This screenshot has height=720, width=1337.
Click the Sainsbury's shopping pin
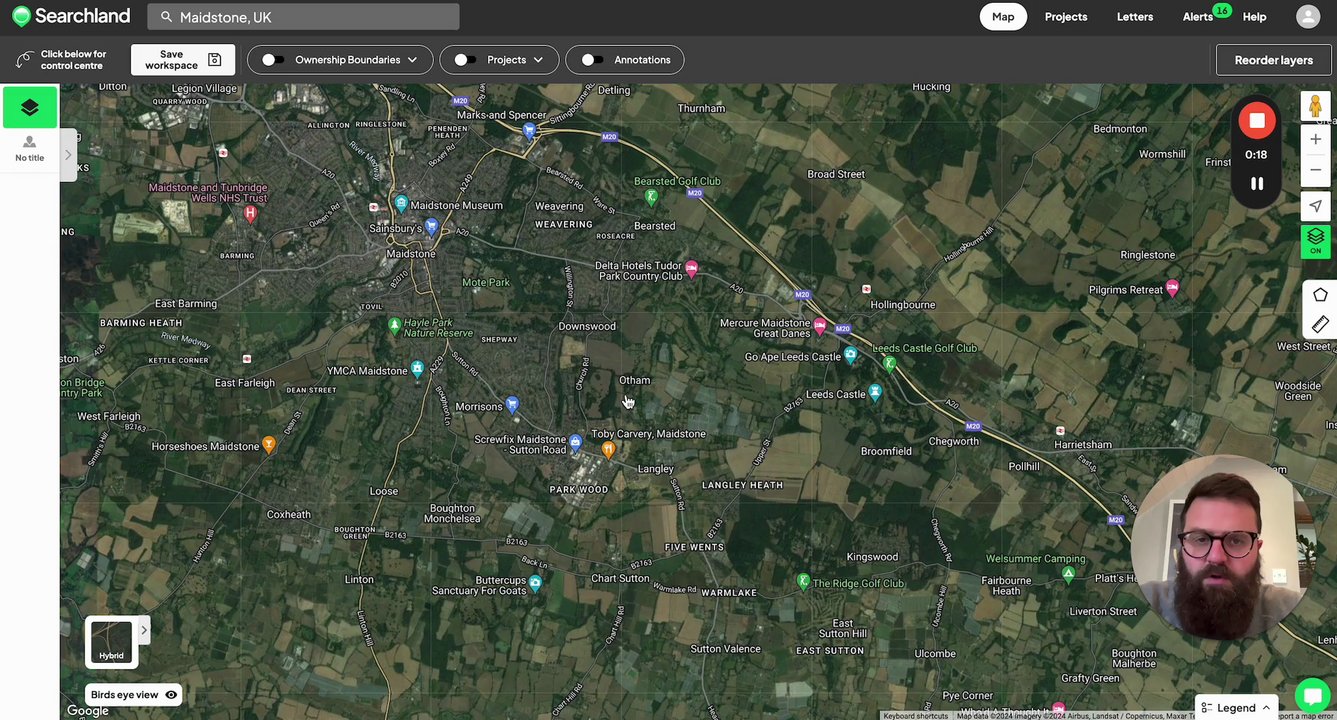(432, 227)
